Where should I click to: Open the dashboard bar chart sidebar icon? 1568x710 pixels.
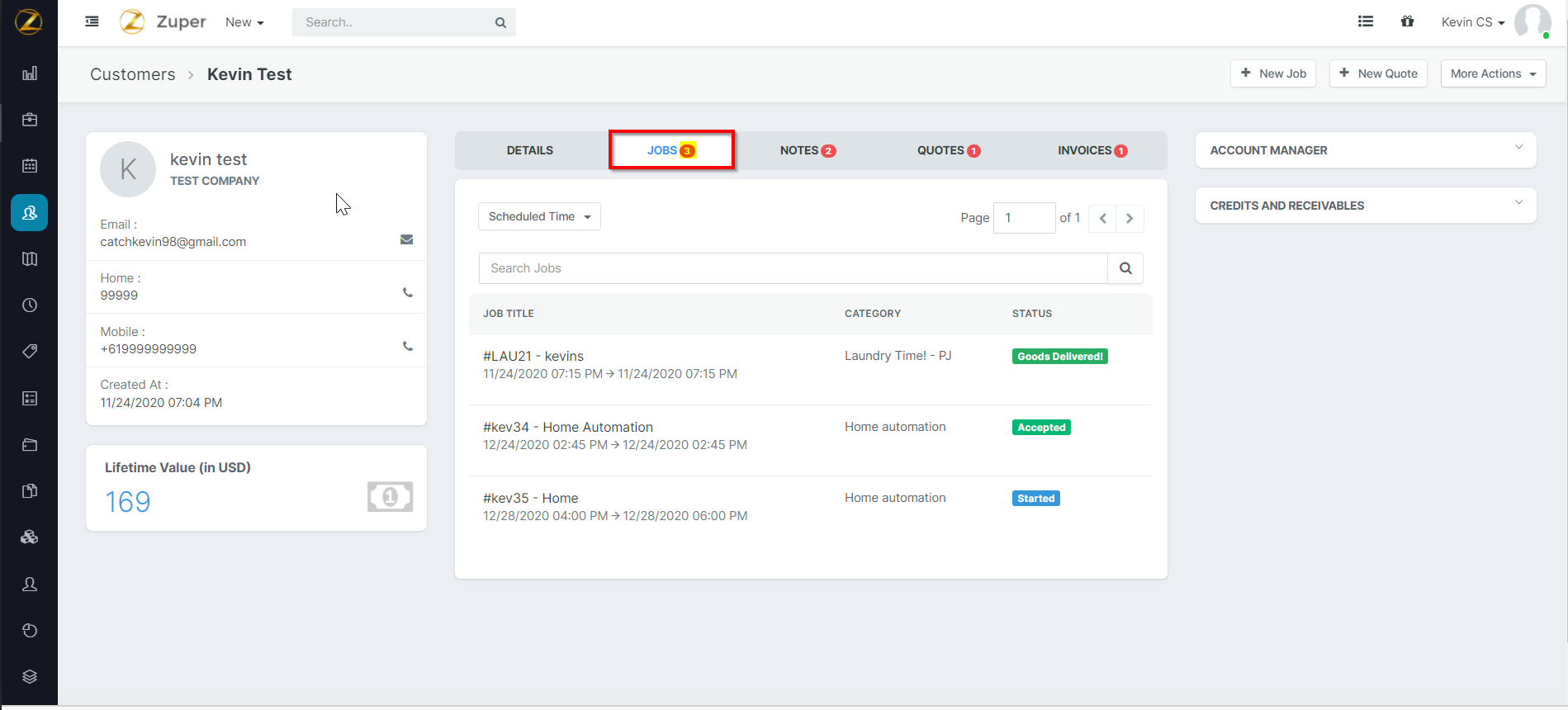pos(30,73)
